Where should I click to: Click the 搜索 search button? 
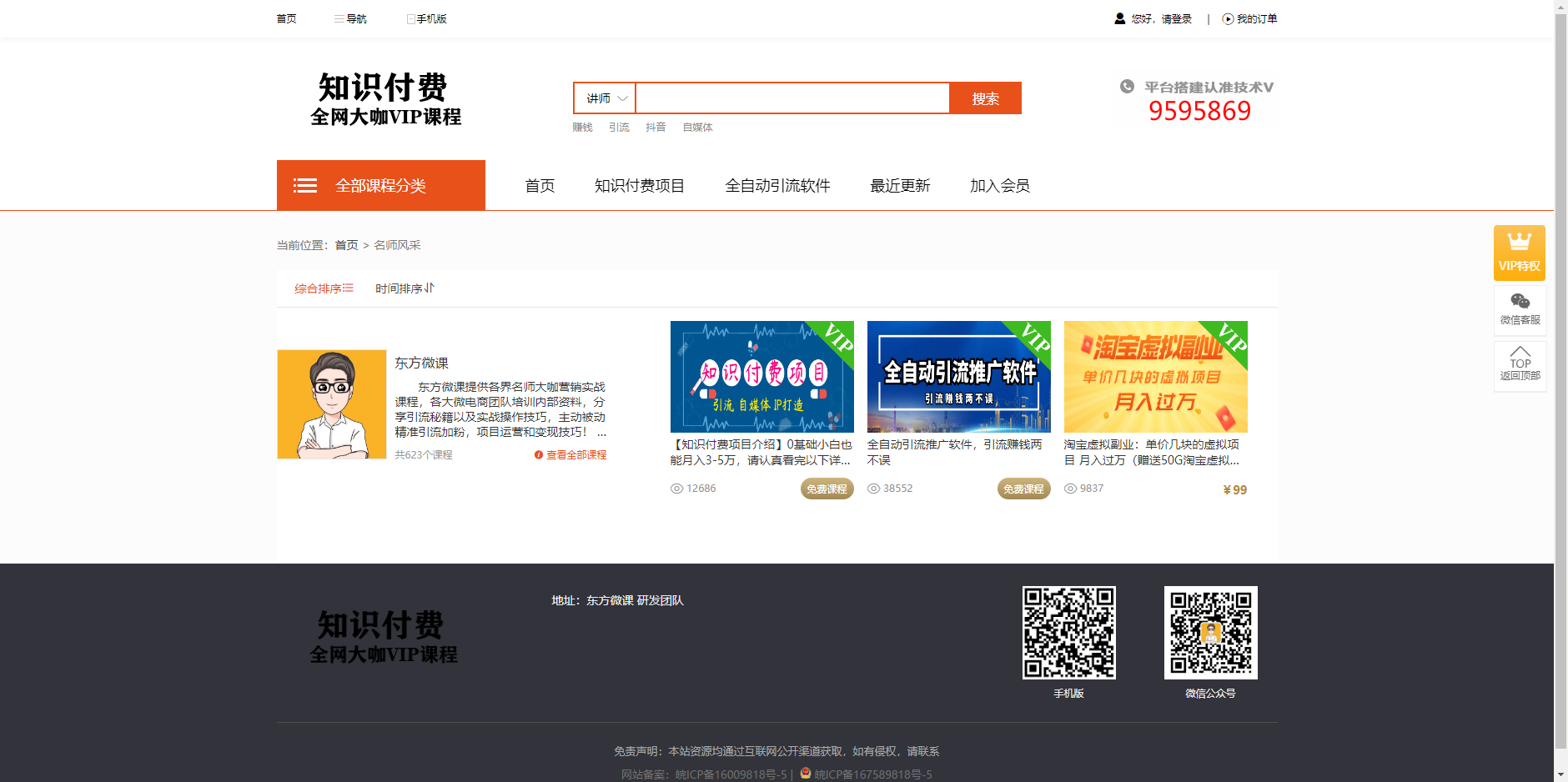[985, 98]
